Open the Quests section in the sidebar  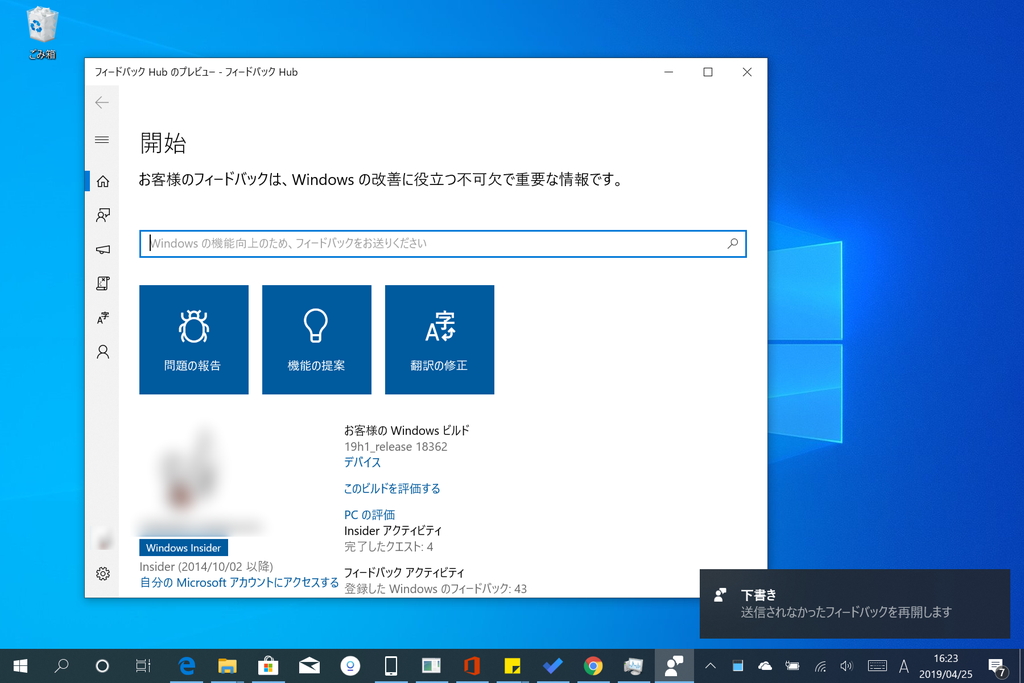coord(101,283)
